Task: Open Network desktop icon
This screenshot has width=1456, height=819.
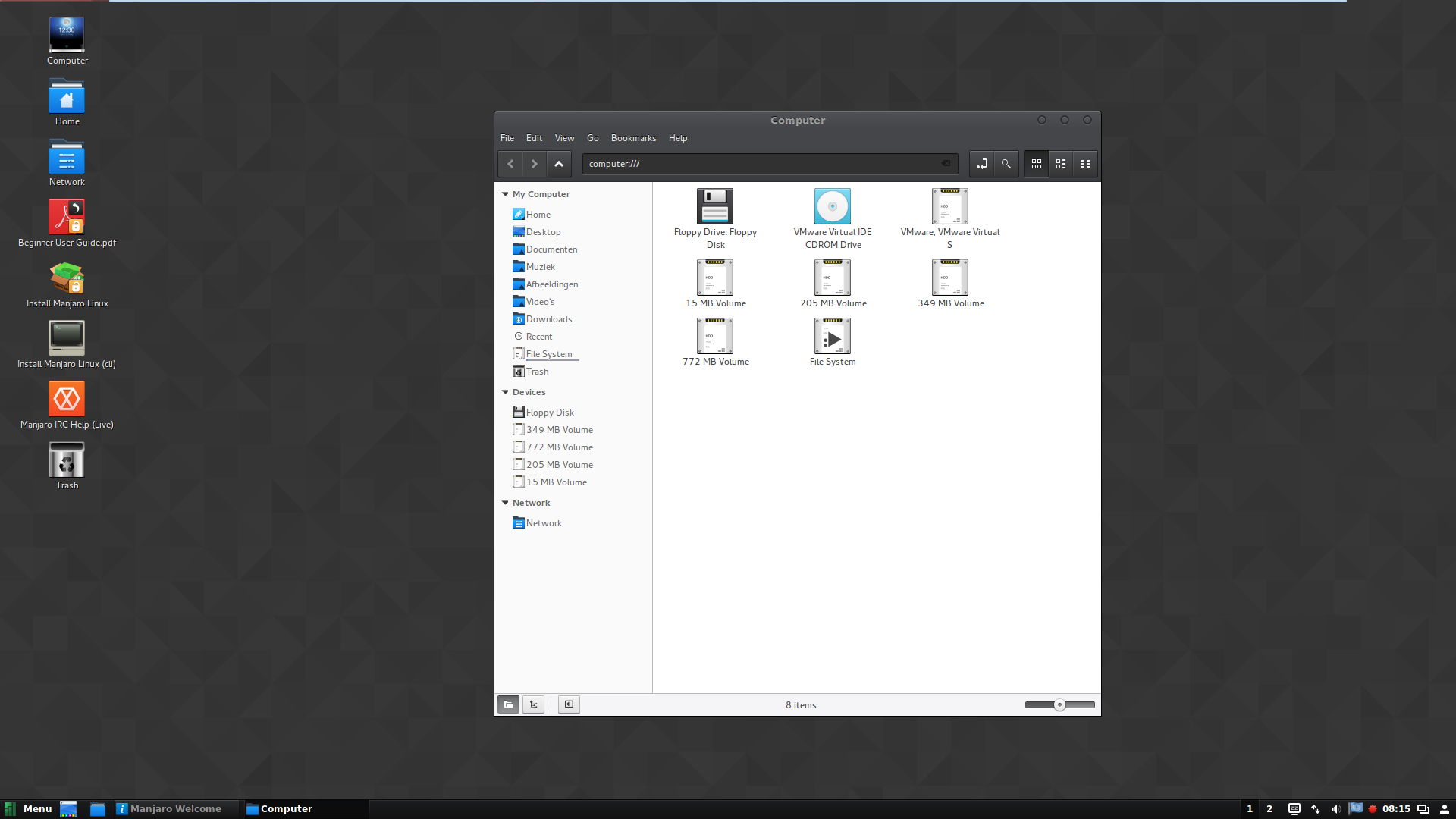Action: pos(67,157)
